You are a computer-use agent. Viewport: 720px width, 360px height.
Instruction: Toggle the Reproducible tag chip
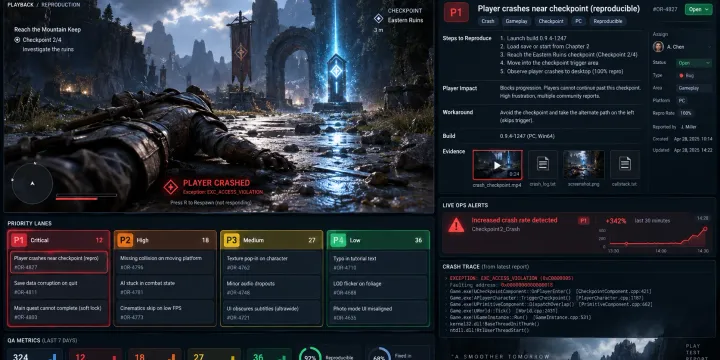tap(608, 21)
